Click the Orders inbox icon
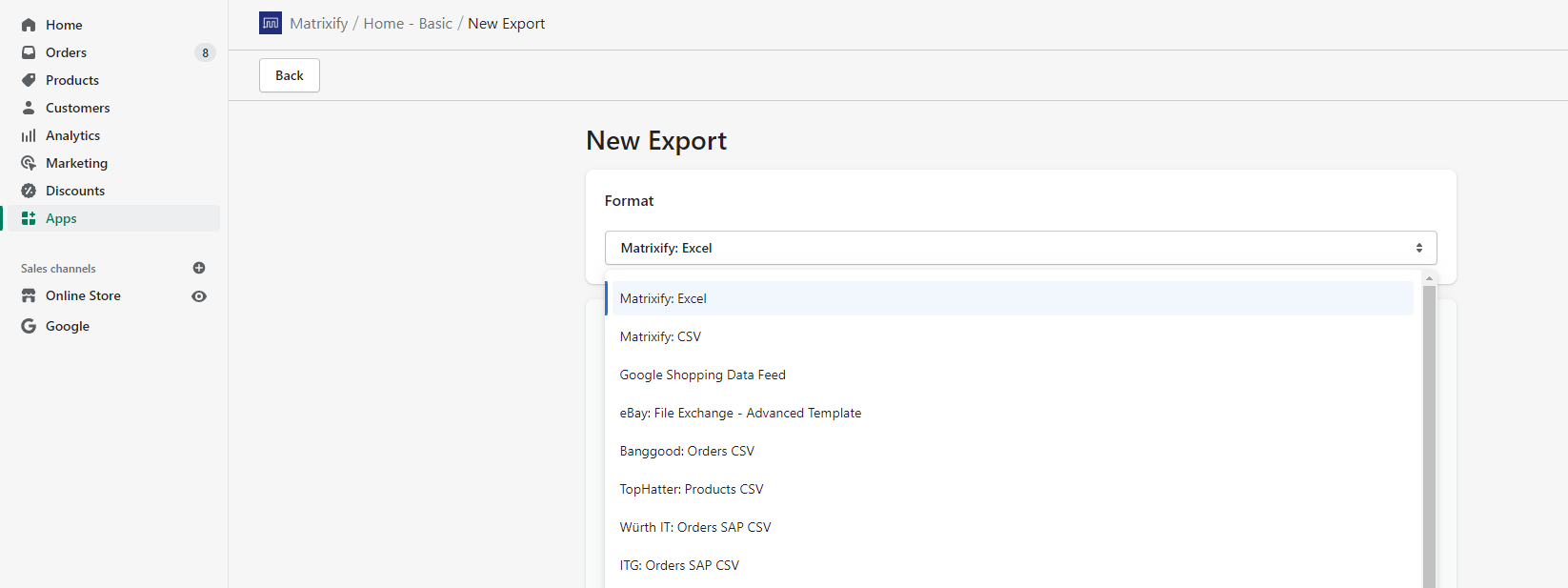 [x=29, y=52]
